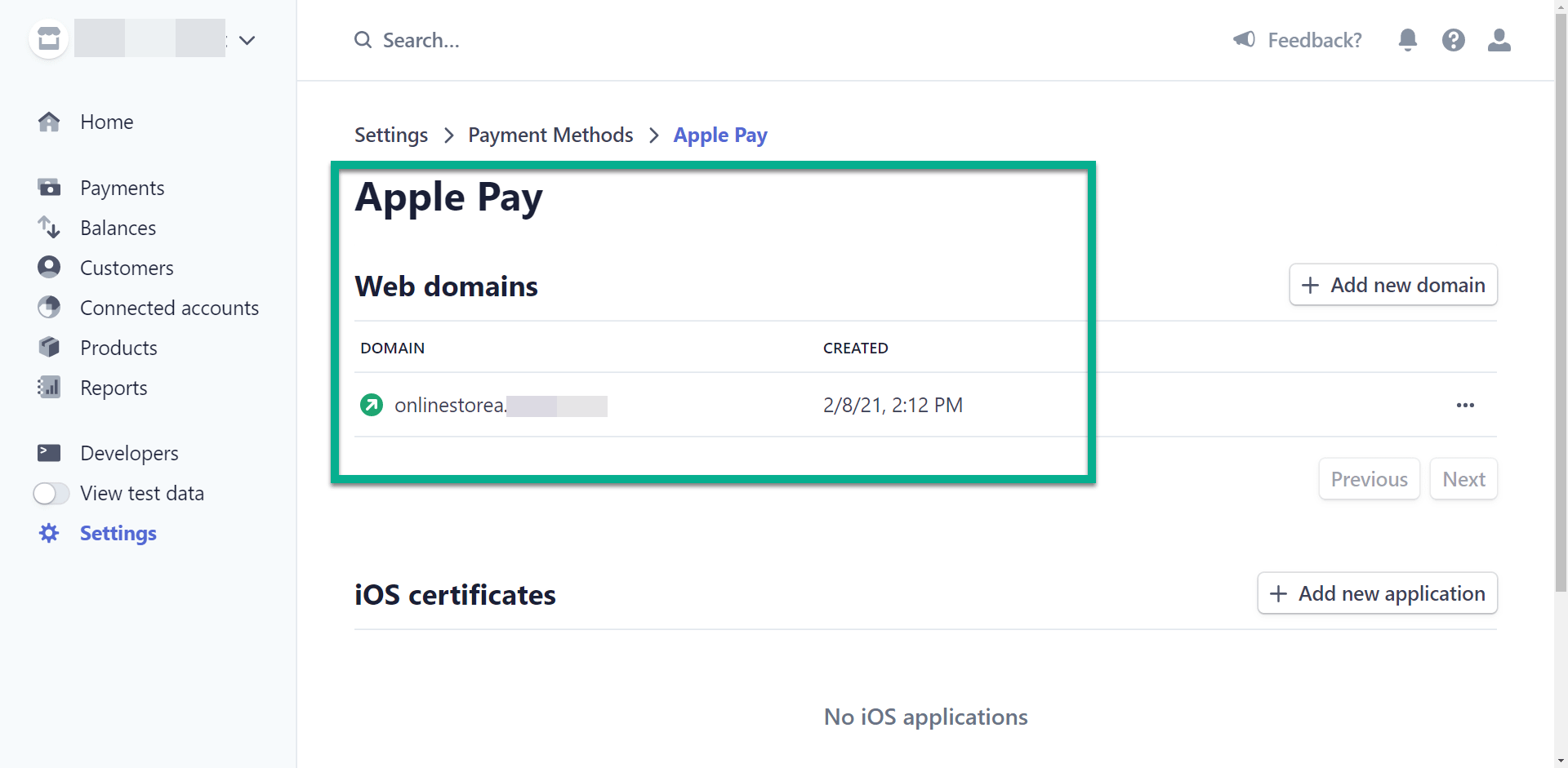Expand the account switcher chevron
Image resolution: width=1568 pixels, height=768 pixels.
pyautogui.click(x=247, y=39)
